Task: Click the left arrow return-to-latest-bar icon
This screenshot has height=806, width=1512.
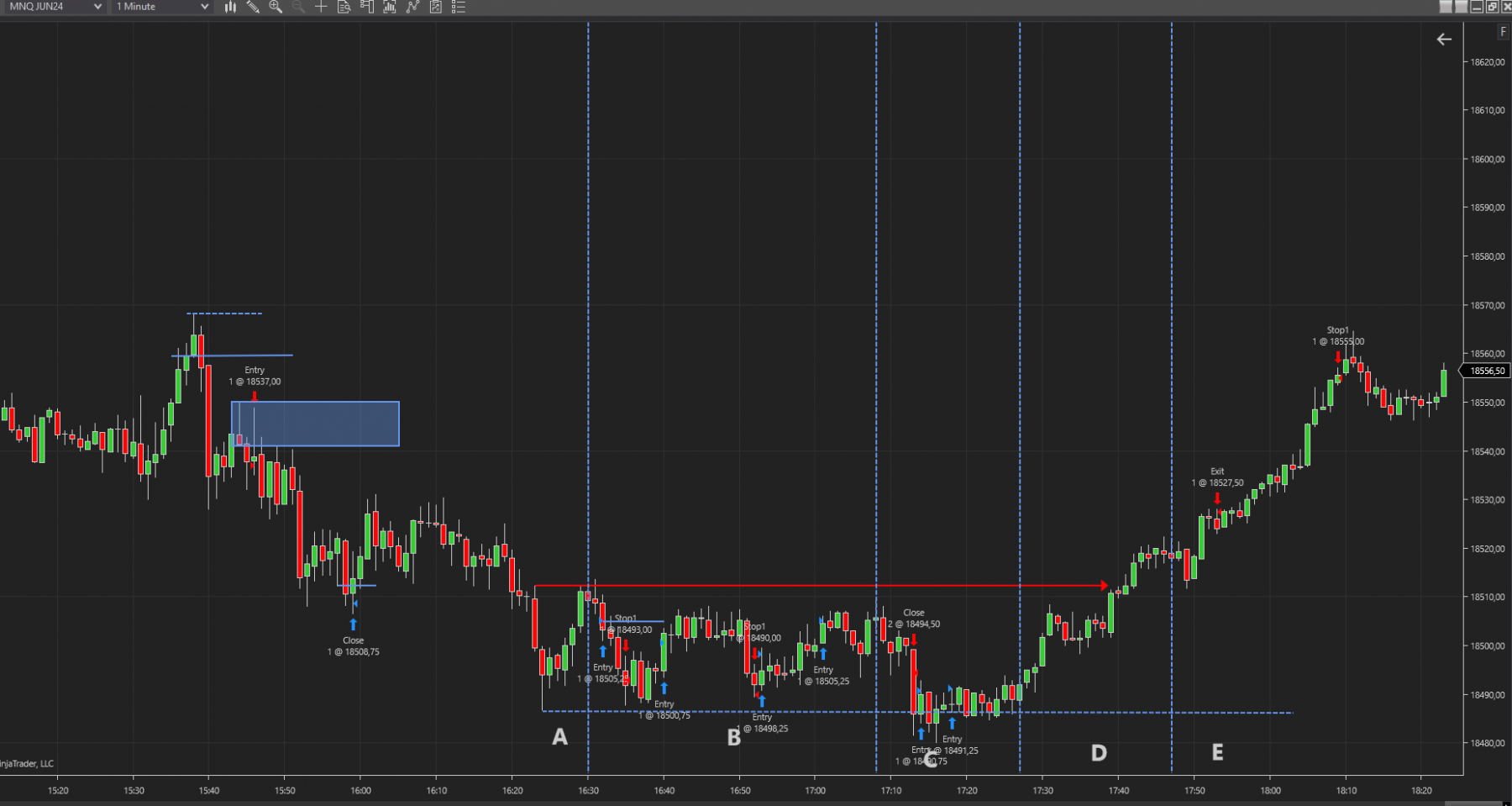Action: point(1444,40)
